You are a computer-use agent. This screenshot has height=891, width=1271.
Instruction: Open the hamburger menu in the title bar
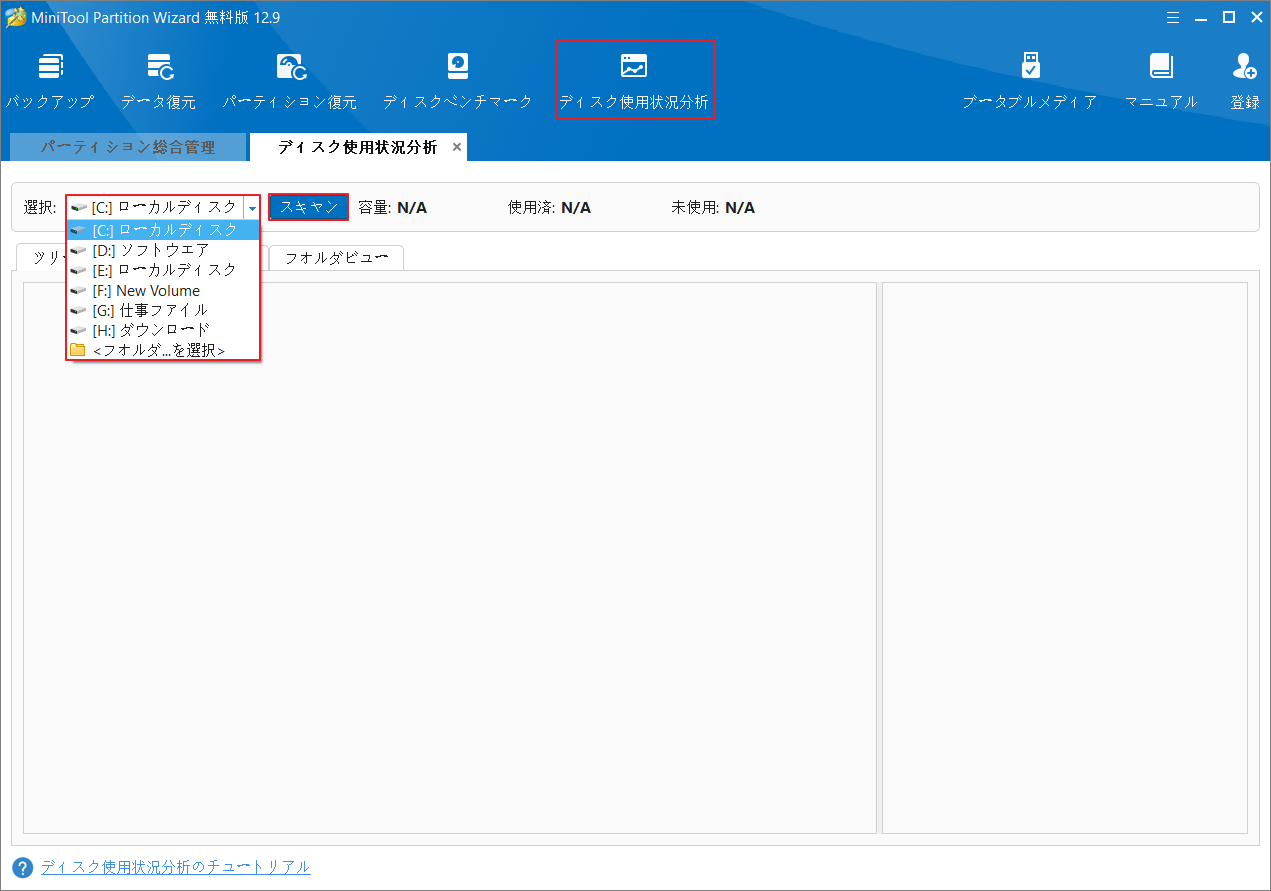[x=1172, y=17]
